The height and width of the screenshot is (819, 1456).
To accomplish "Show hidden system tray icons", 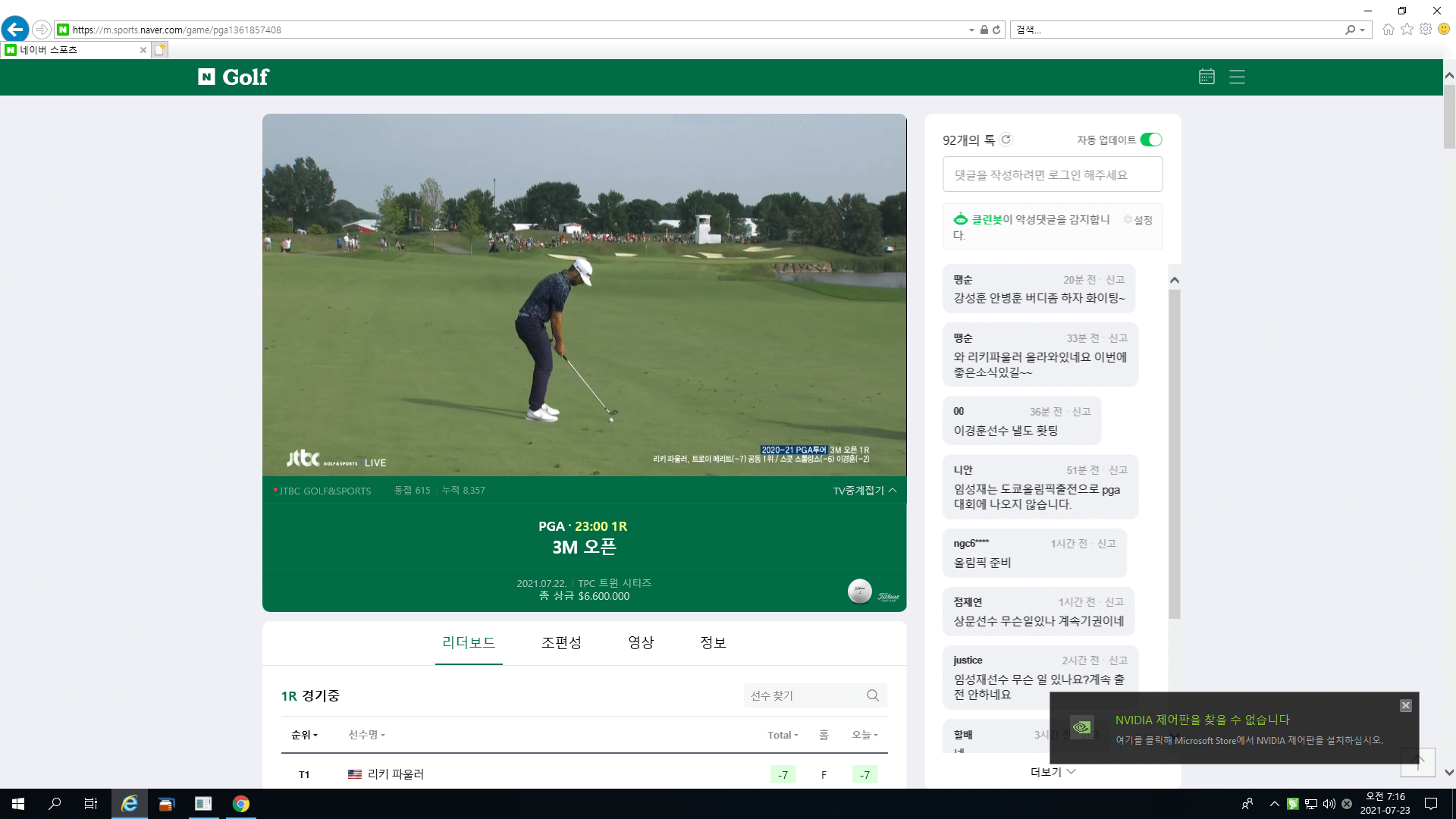I will (1274, 804).
